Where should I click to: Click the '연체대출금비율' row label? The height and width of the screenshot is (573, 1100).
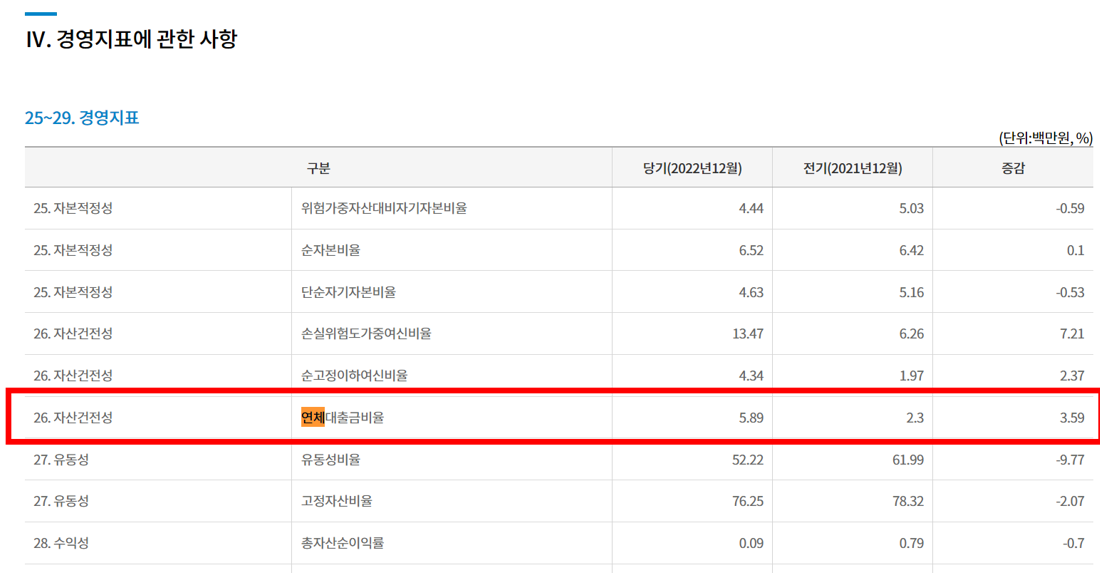[x=342, y=418]
